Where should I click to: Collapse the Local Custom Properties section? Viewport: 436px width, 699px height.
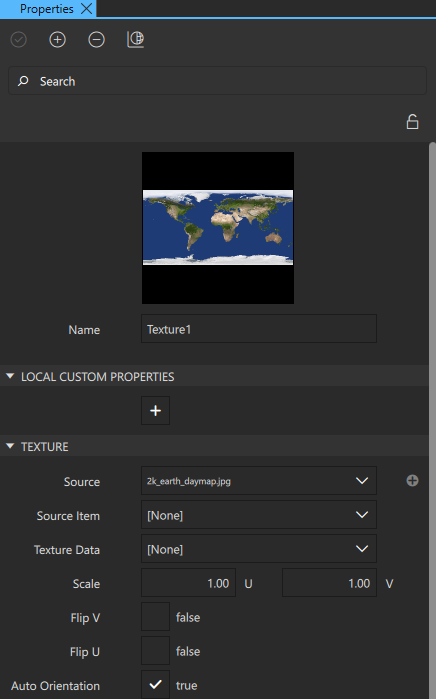pyautogui.click(x=10, y=376)
